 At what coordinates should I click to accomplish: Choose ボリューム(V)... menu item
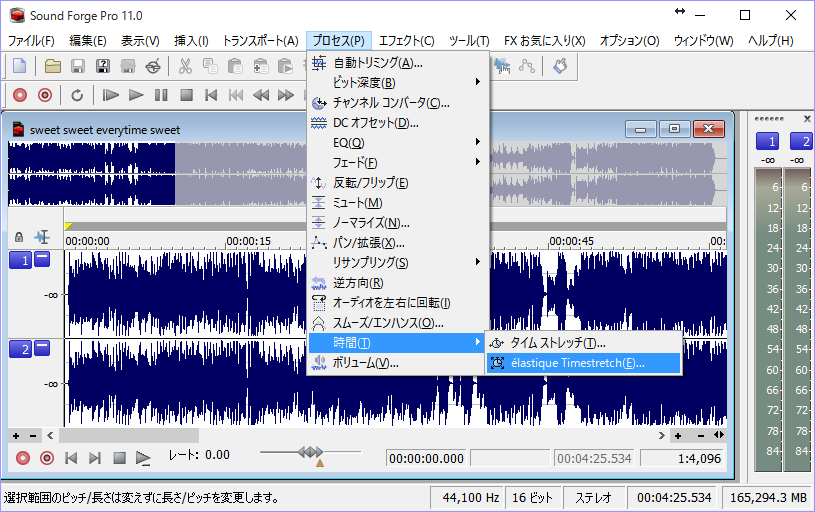(x=398, y=363)
